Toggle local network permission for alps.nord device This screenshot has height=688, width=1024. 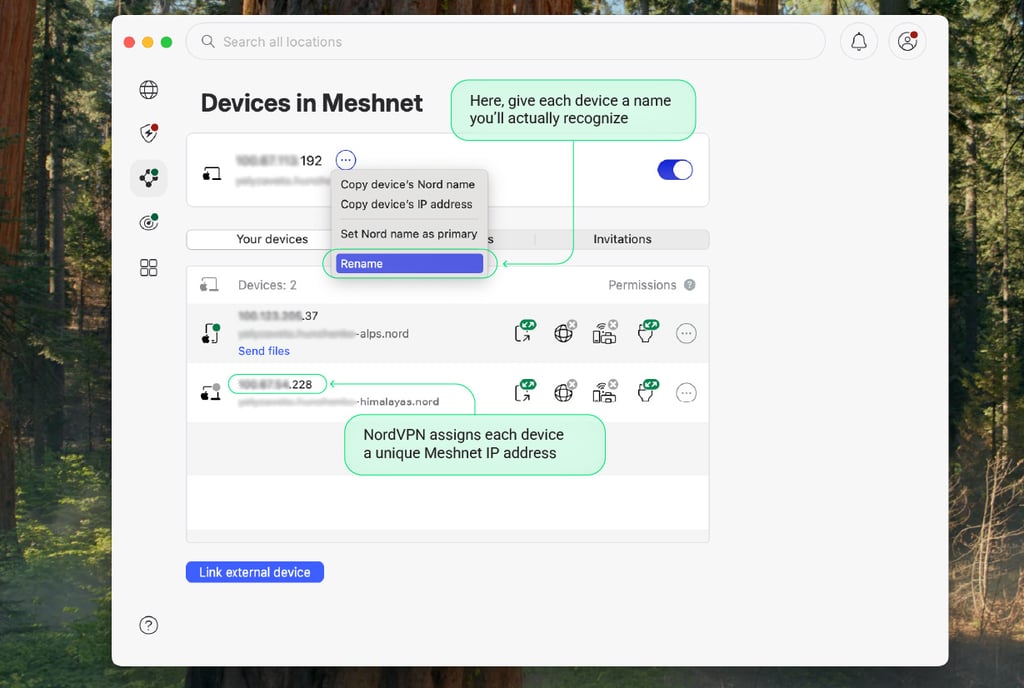point(605,332)
